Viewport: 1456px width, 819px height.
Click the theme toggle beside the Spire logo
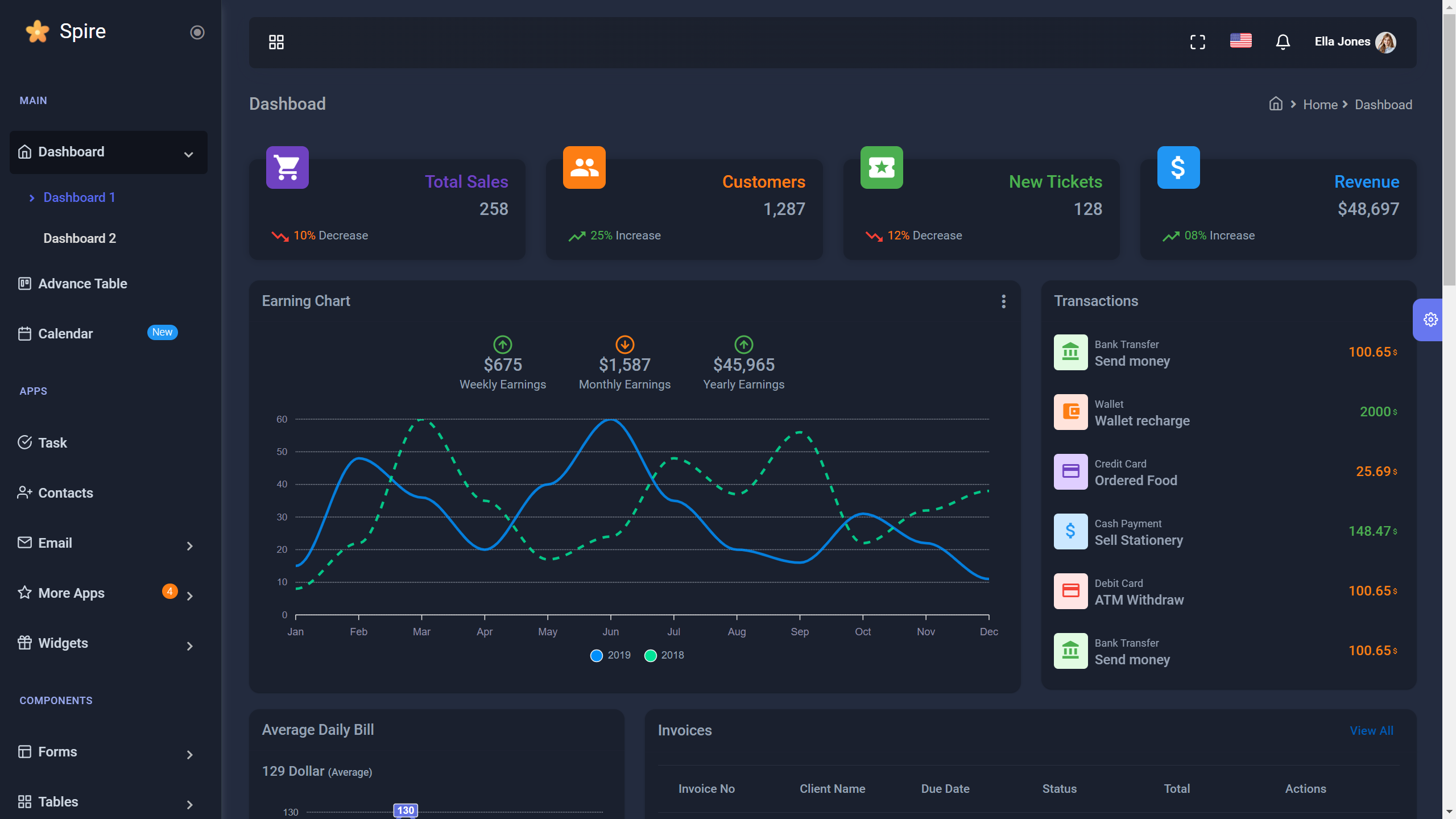click(x=197, y=32)
